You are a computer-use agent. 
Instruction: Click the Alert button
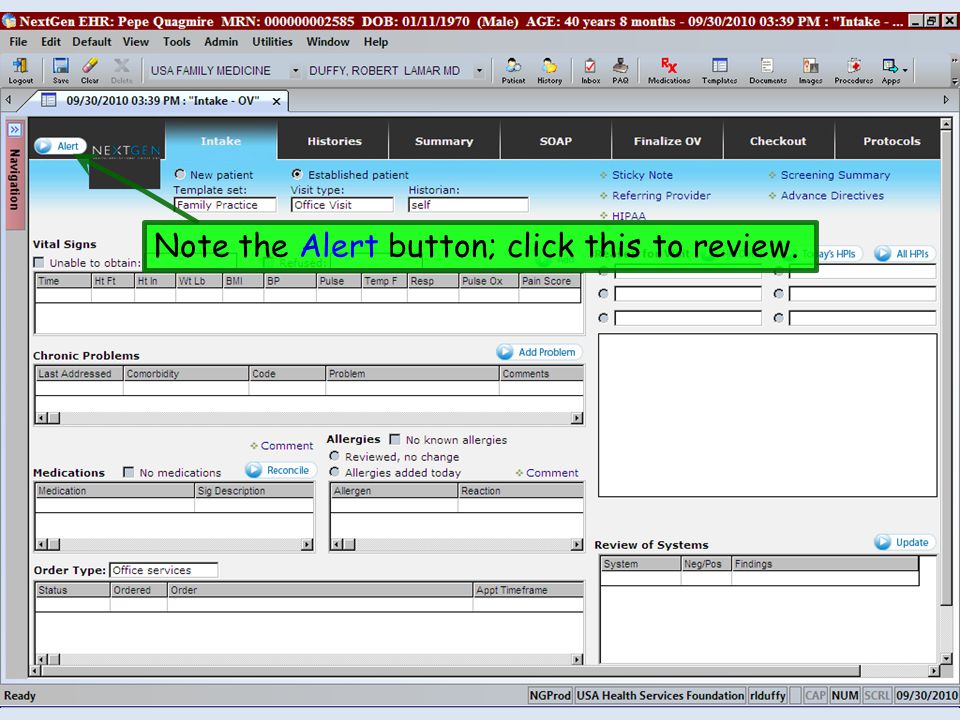60,146
